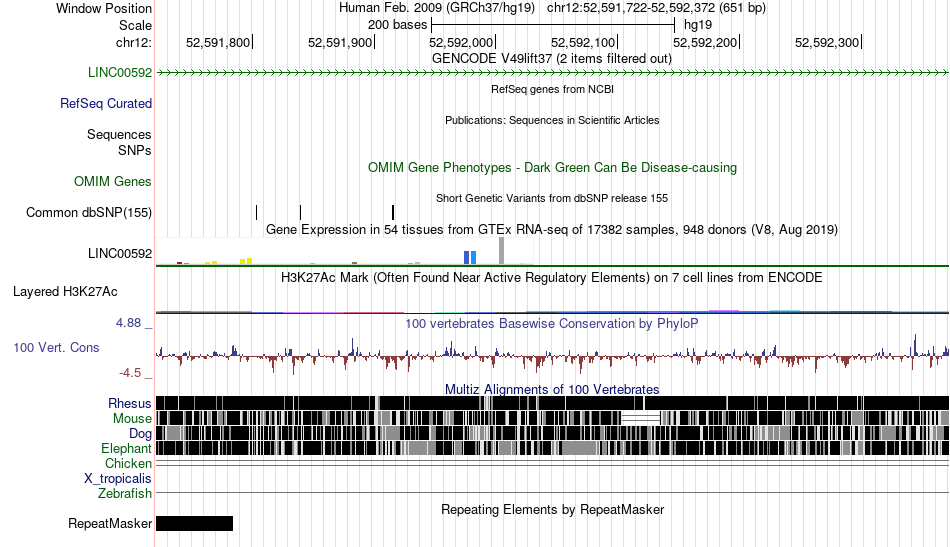Click the GTEx LINC00592 row label
This screenshot has height=547, width=950.
[x=120, y=254]
